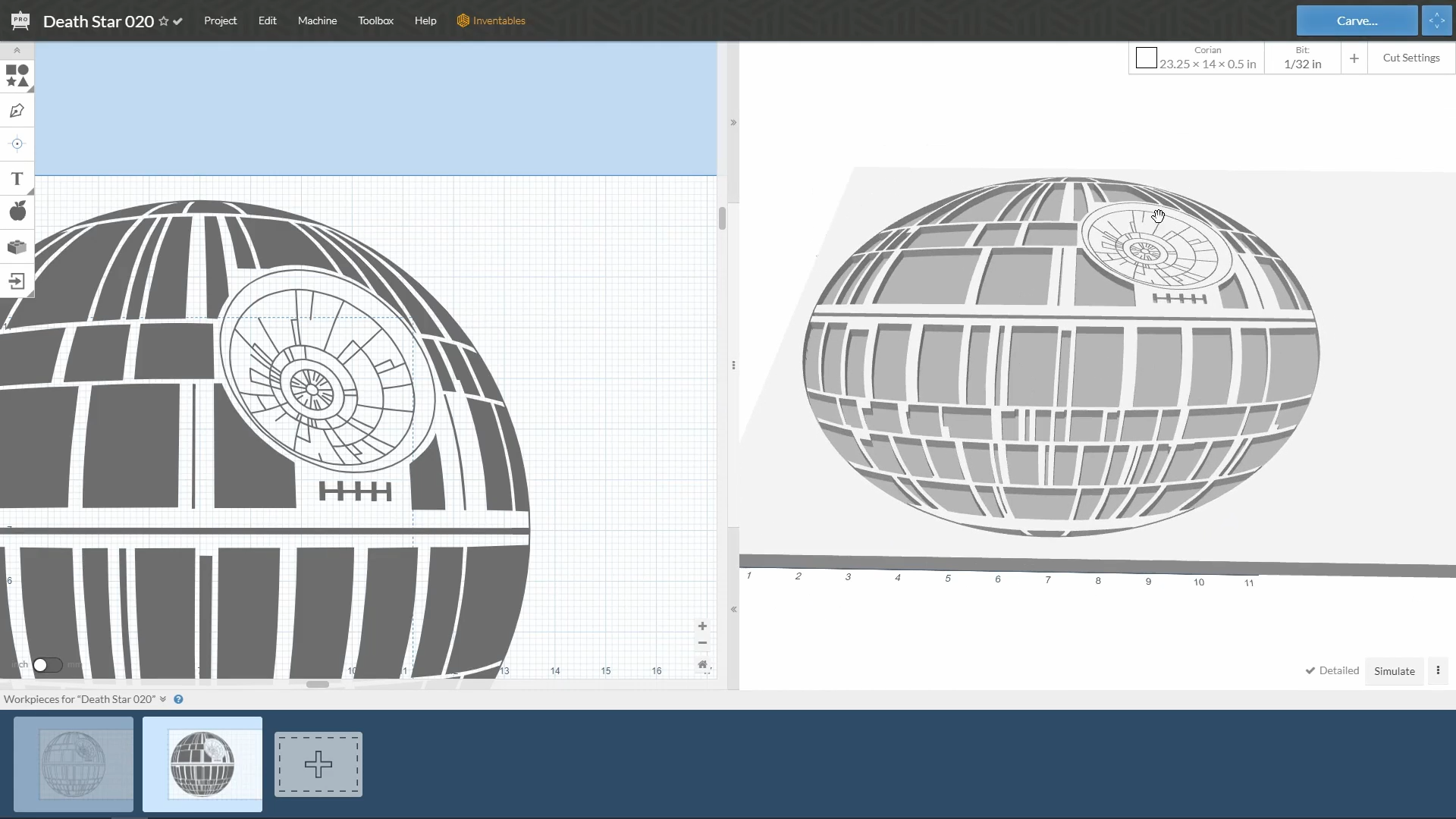Select the Shapes tool
Image resolution: width=1456 pixels, height=819 pixels.
point(17,76)
